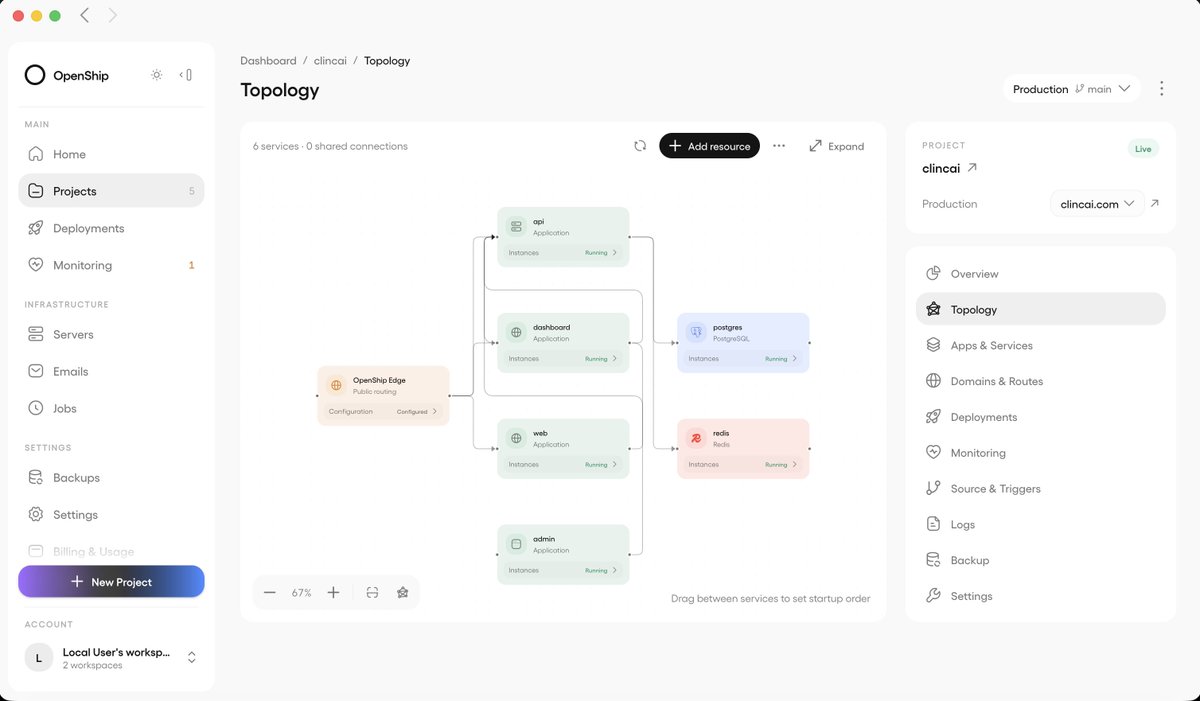Open topology more options ellipsis
Image resolution: width=1200 pixels, height=701 pixels.
779,146
